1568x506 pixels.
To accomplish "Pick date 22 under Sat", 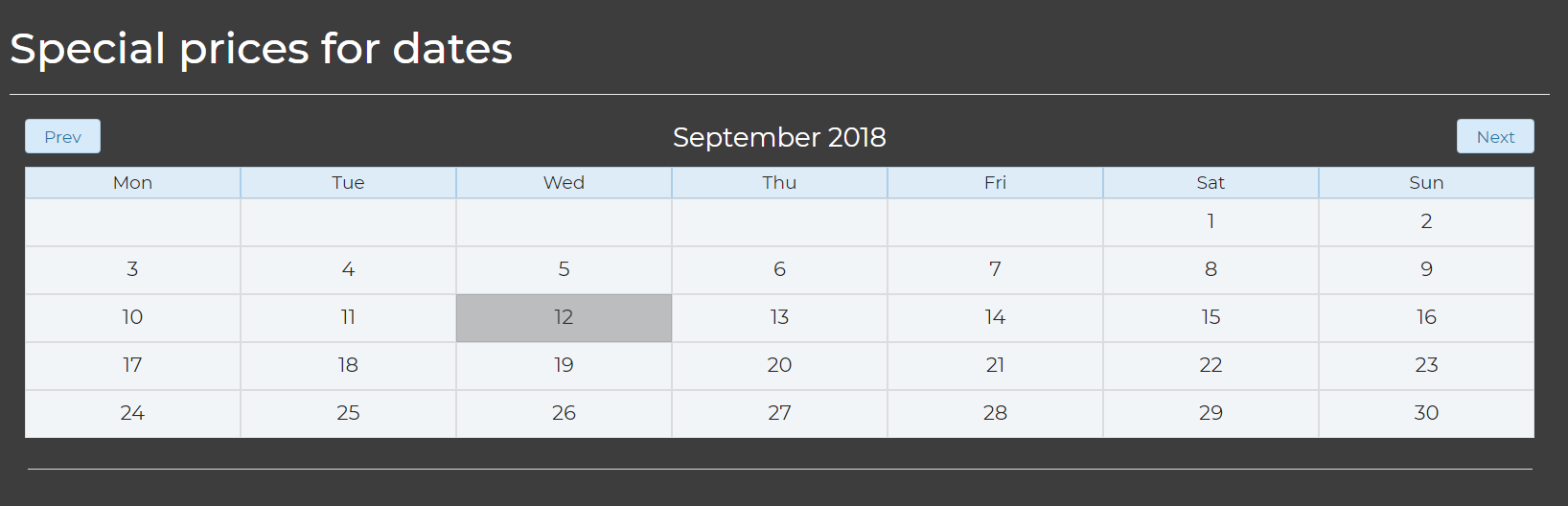I will point(1211,366).
